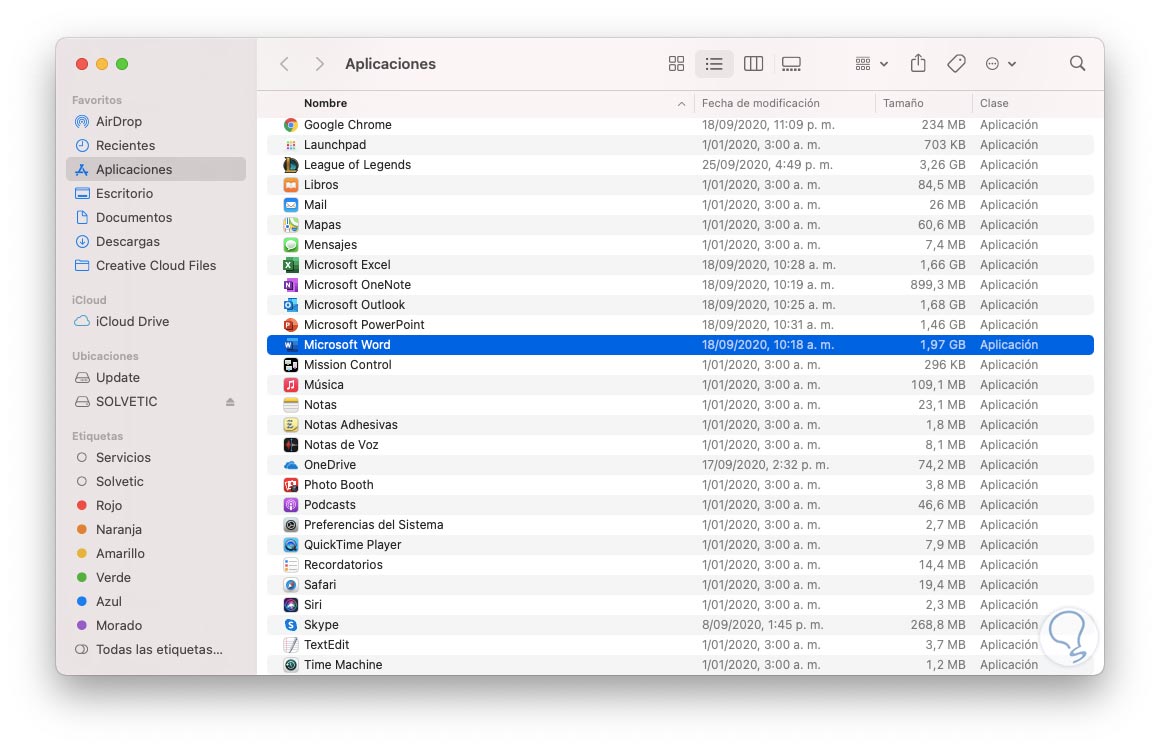
Task: Select the TextEdit row
Action: point(680,645)
